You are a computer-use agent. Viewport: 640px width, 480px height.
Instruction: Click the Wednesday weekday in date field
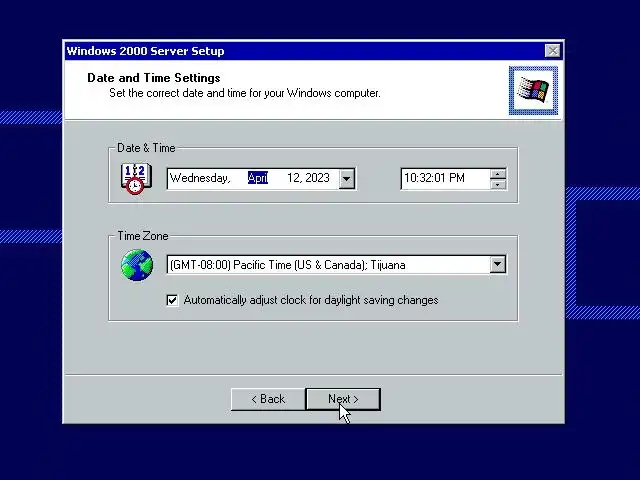(200, 178)
